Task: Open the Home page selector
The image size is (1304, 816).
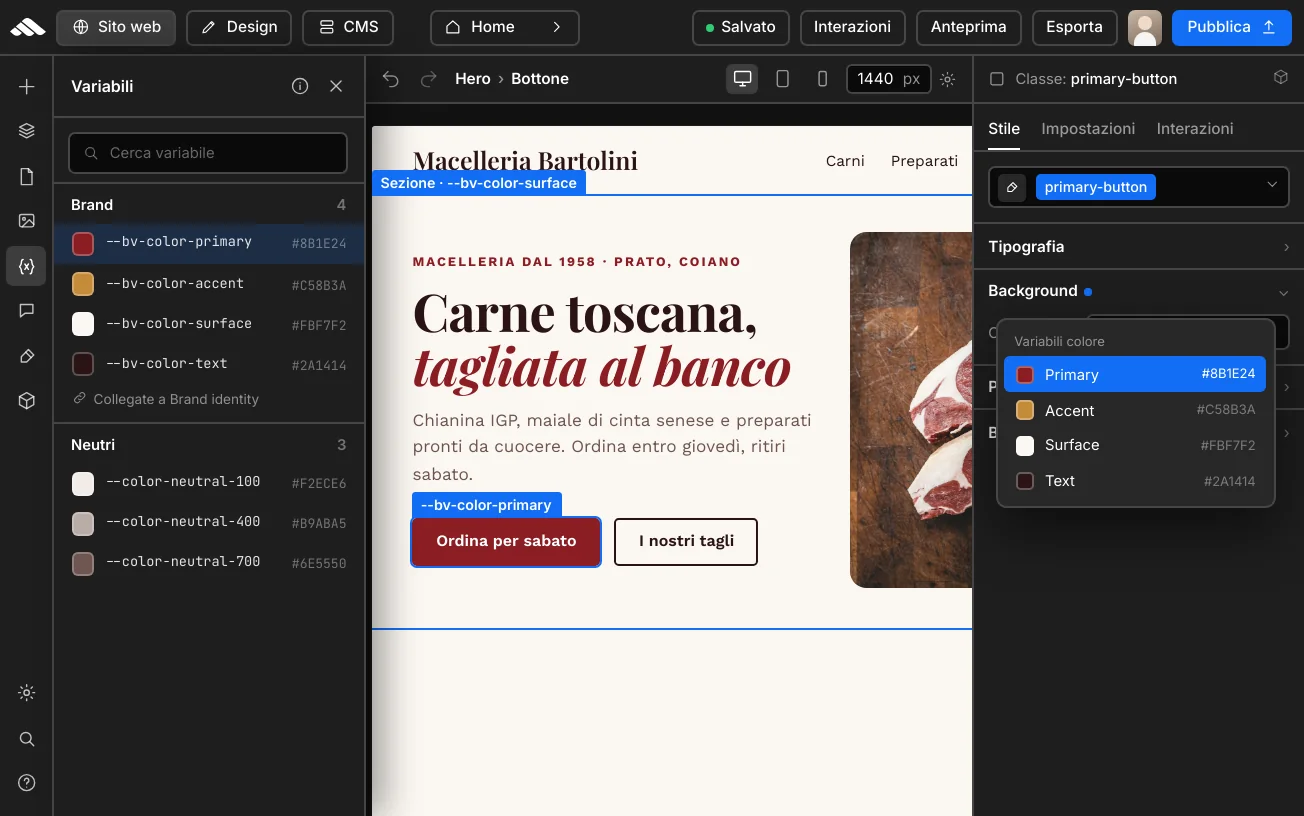Action: point(504,27)
